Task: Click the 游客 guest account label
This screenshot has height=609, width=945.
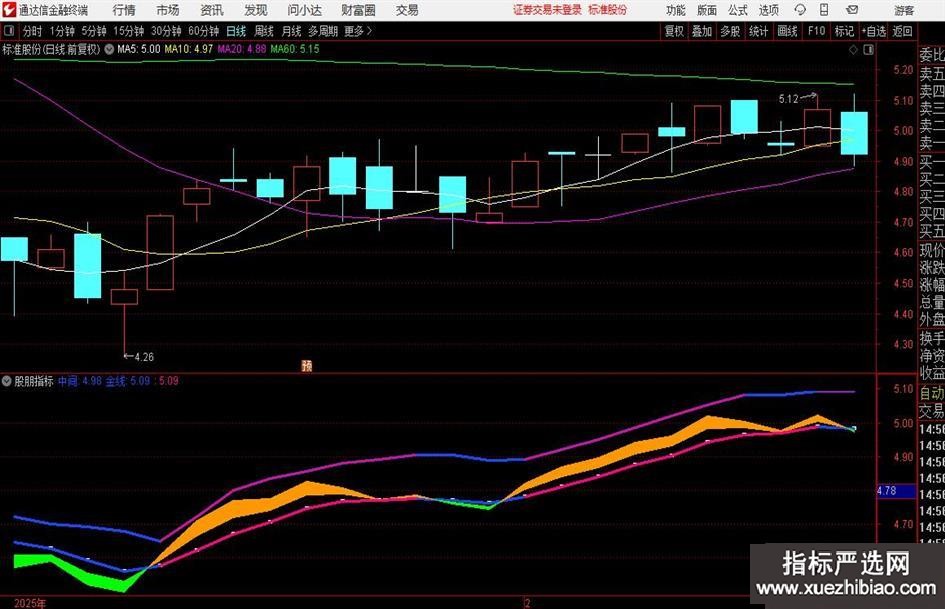Action: tap(904, 10)
